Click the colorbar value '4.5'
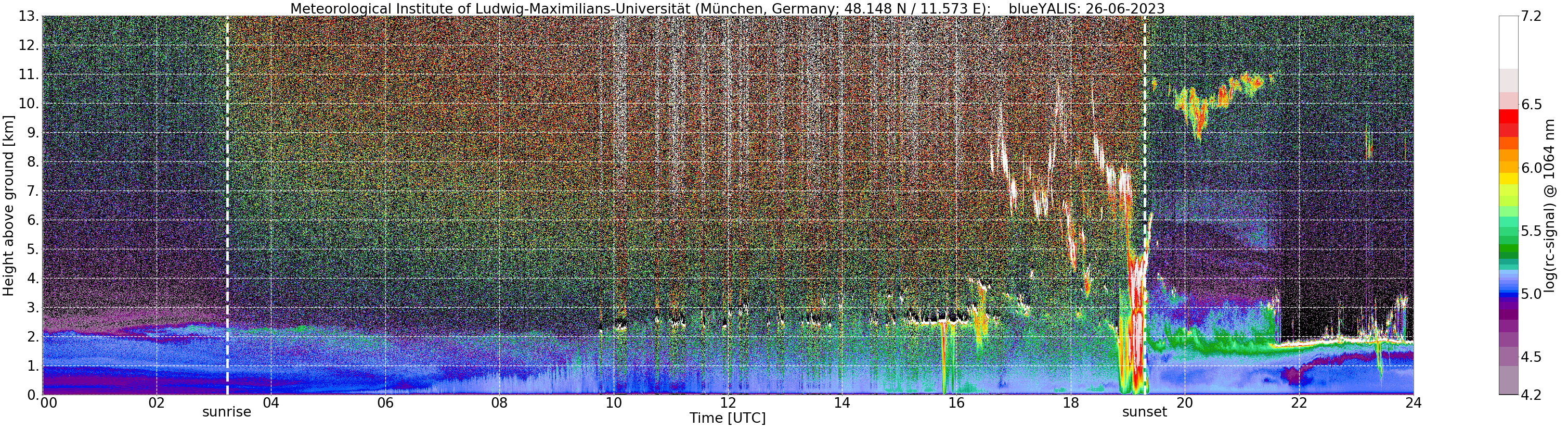 coord(1531,357)
